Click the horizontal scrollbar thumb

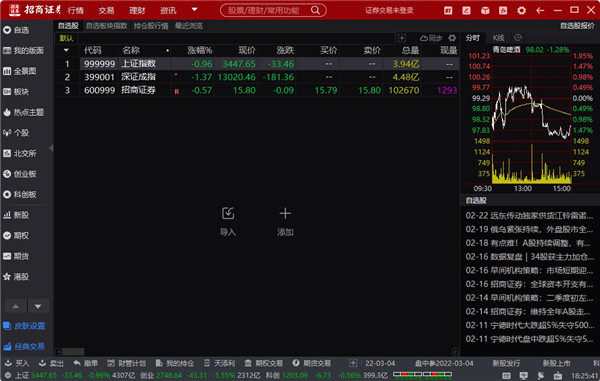pyautogui.click(x=73, y=352)
